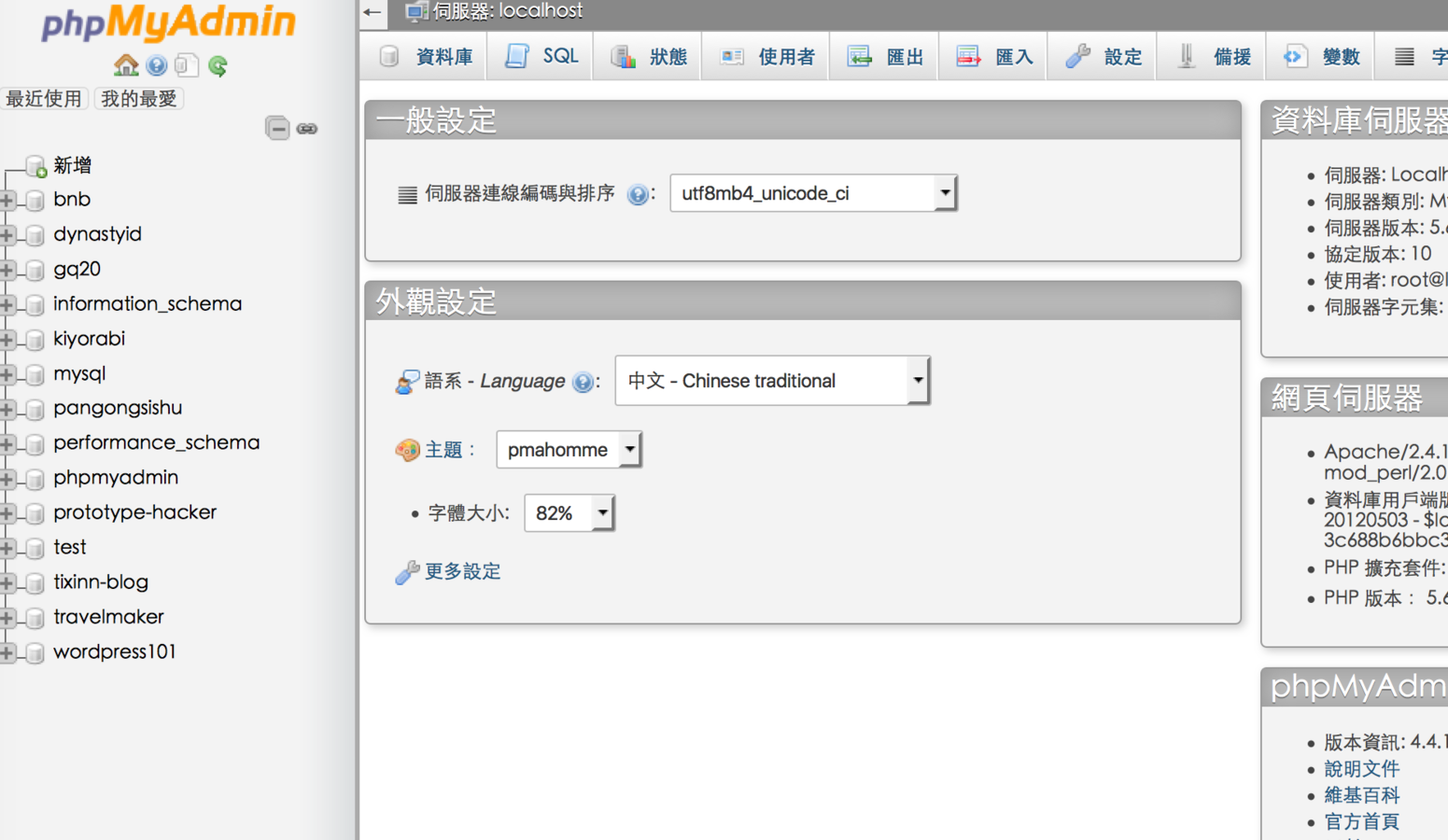Image resolution: width=1448 pixels, height=840 pixels.
Task: Expand the dynastyid database node
Action: tap(7, 234)
